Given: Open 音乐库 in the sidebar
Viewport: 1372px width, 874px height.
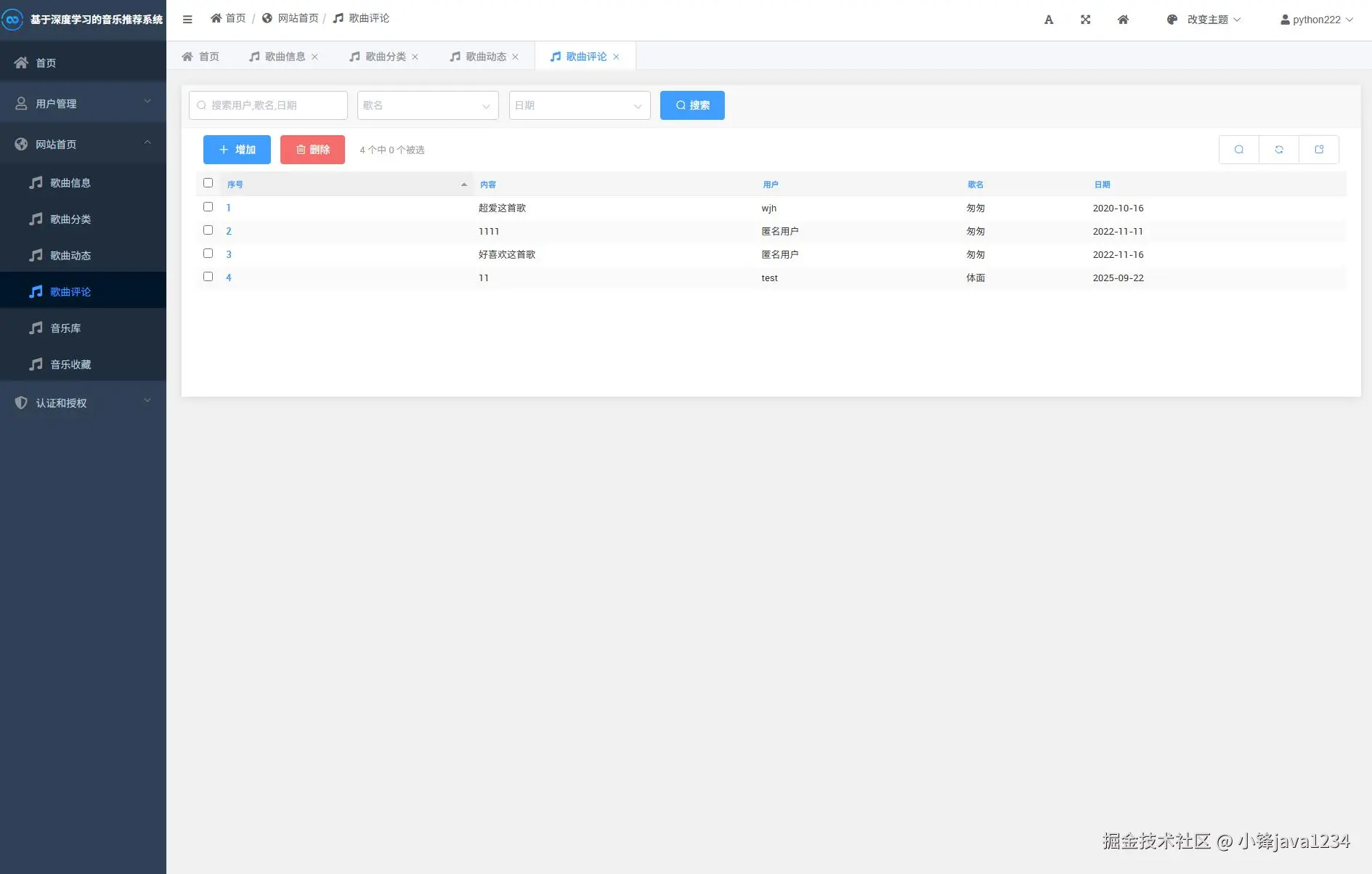Looking at the screenshot, I should tap(84, 328).
